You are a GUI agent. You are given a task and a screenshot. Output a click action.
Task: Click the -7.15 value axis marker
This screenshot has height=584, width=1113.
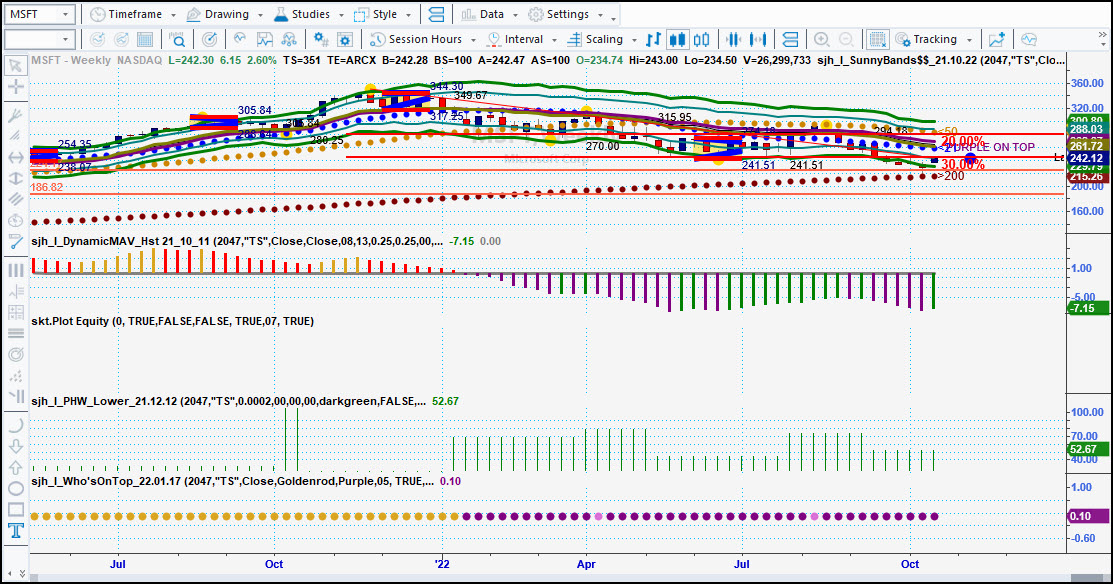1087,308
